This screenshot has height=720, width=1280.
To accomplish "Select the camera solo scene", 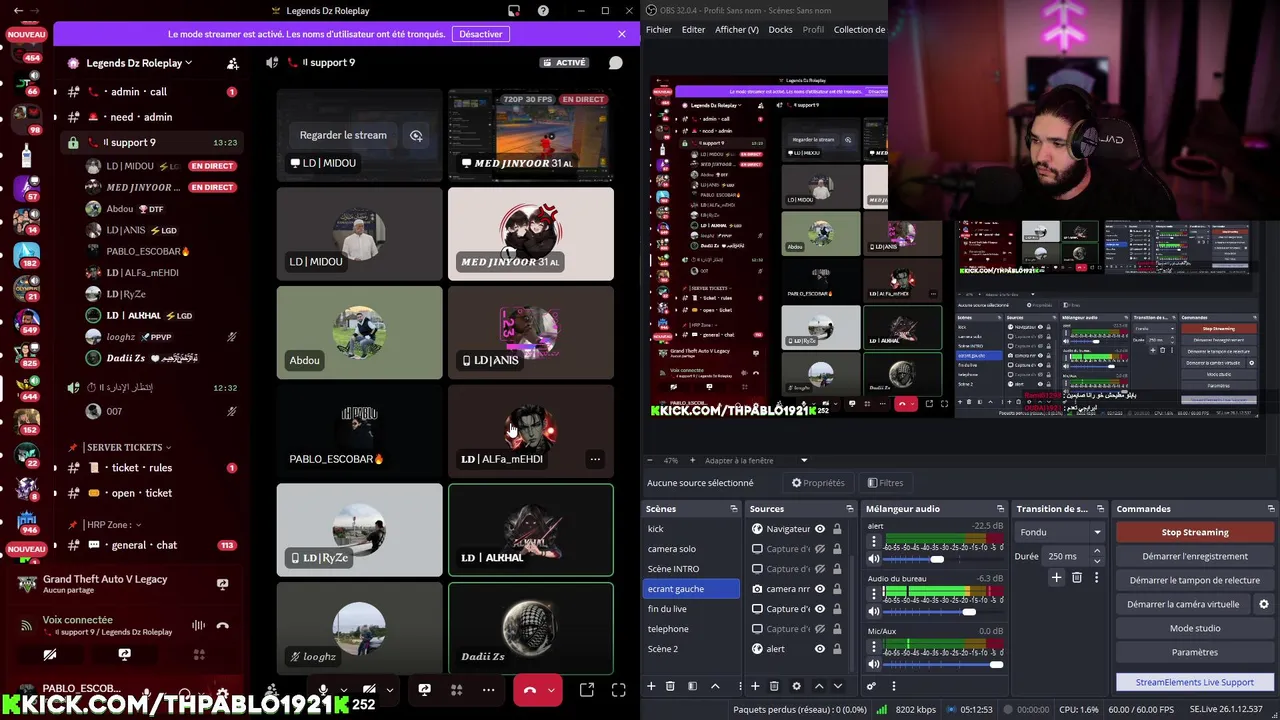I will (692, 549).
